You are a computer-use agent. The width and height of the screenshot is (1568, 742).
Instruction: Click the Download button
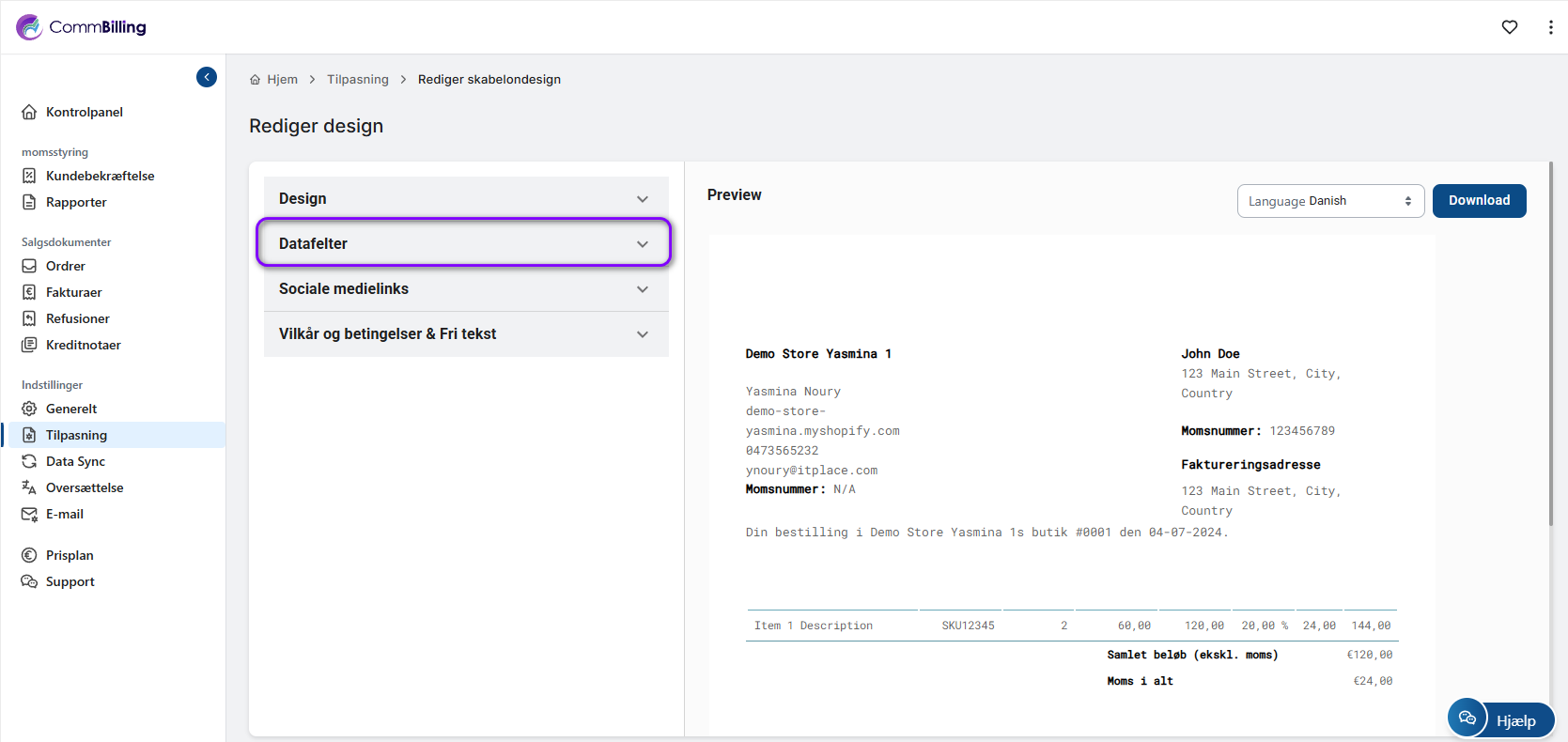click(x=1479, y=201)
